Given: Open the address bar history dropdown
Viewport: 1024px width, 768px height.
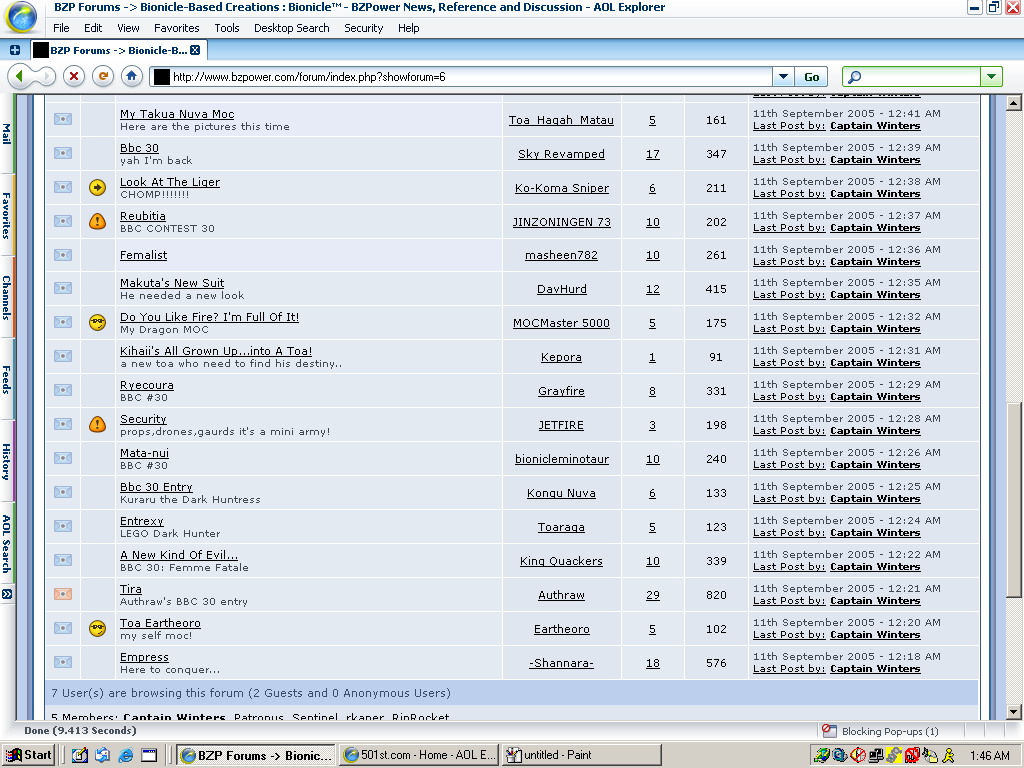Looking at the screenshot, I should (x=783, y=75).
